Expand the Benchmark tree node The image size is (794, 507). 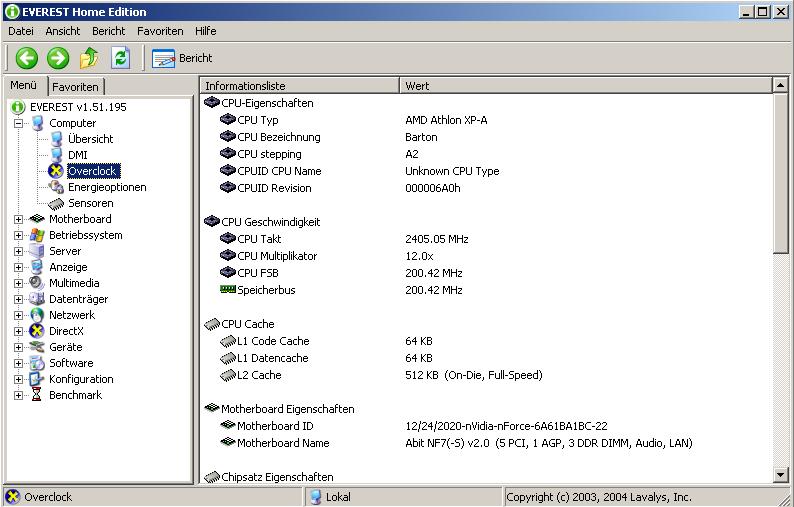tap(18, 396)
